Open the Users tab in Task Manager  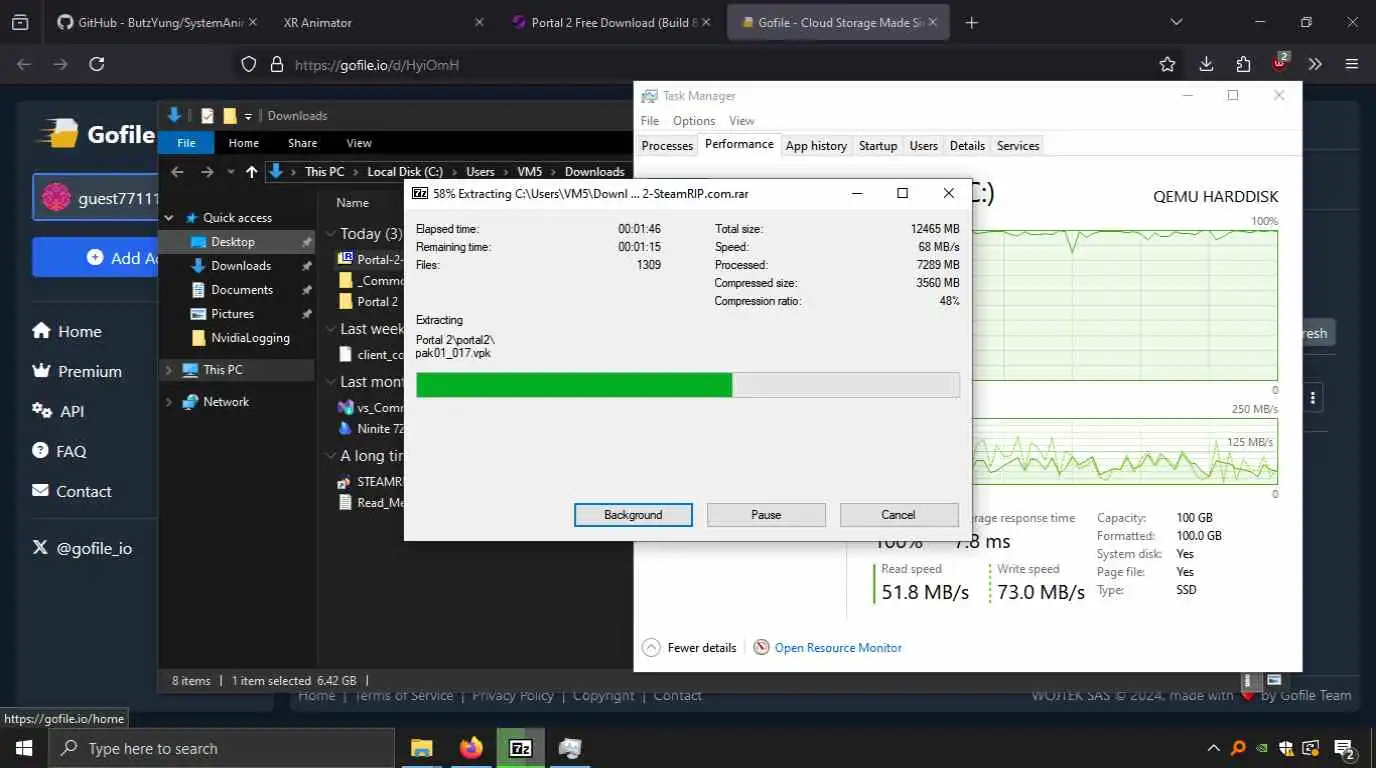click(x=923, y=146)
